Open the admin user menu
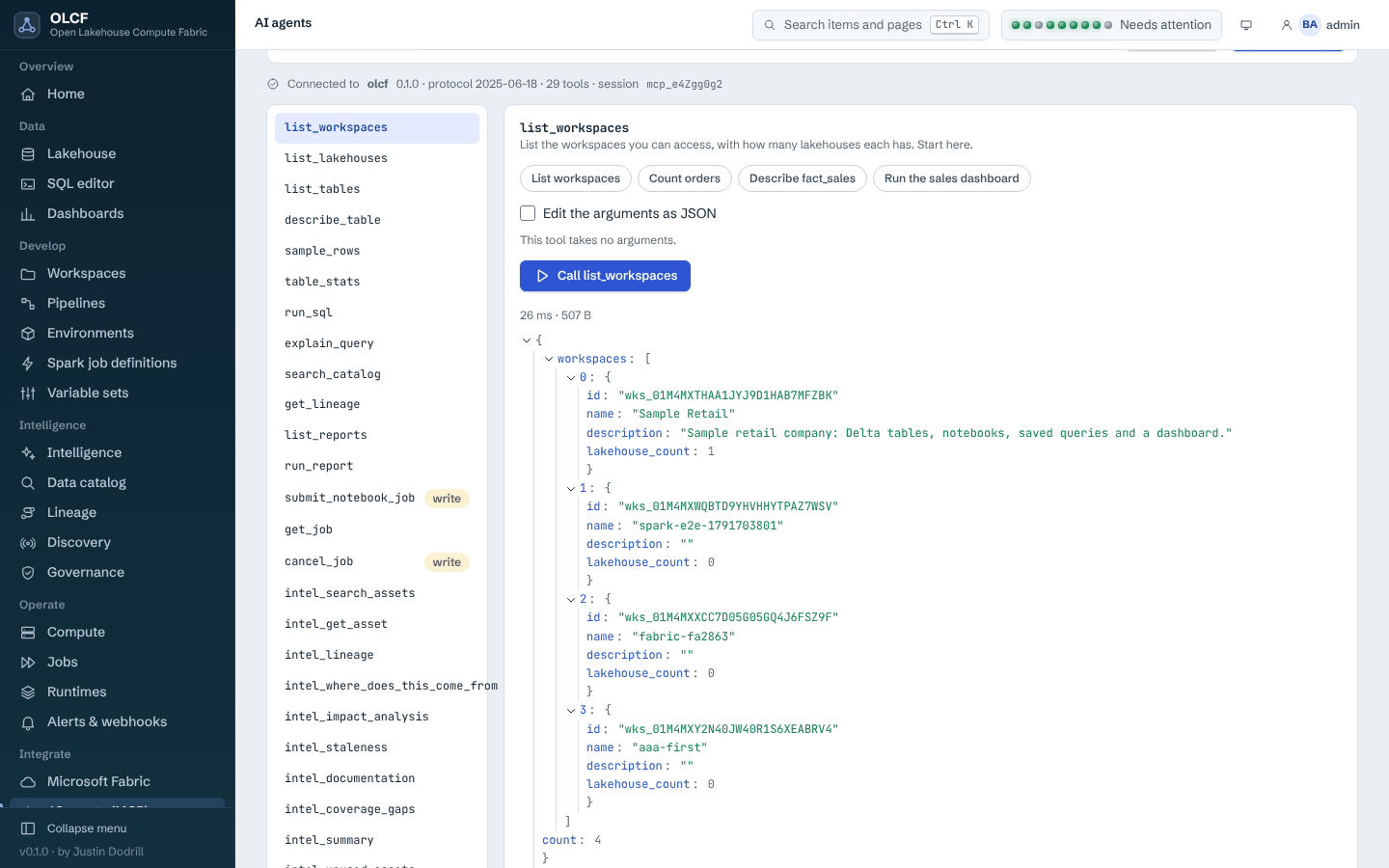This screenshot has height=868, width=1389. tap(1320, 25)
